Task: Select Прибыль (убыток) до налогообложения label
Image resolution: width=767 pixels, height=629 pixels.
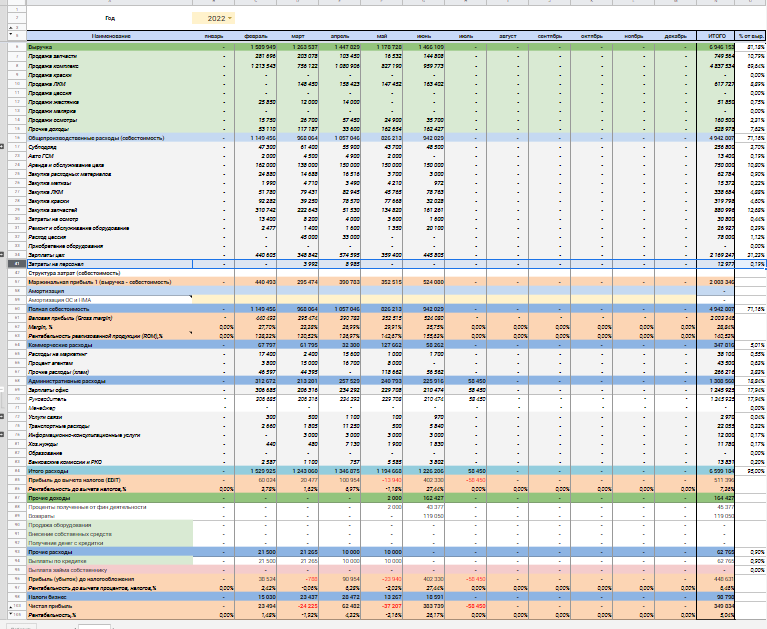Action: pos(110,579)
